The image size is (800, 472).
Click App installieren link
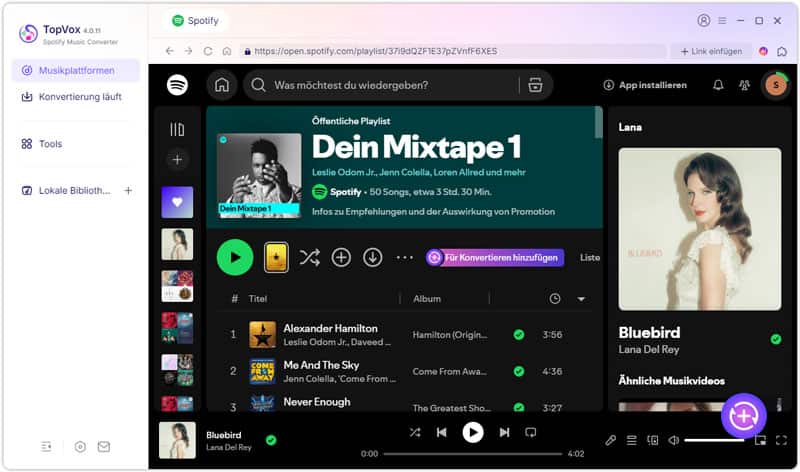tap(645, 85)
